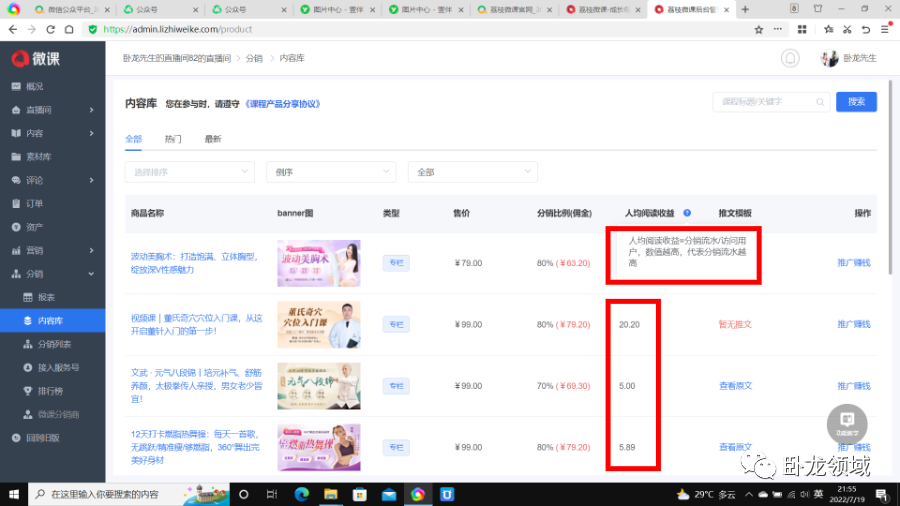This screenshot has height=506, width=900.
Task: Collapse 分销 sidebar menu
Action: tap(52, 274)
